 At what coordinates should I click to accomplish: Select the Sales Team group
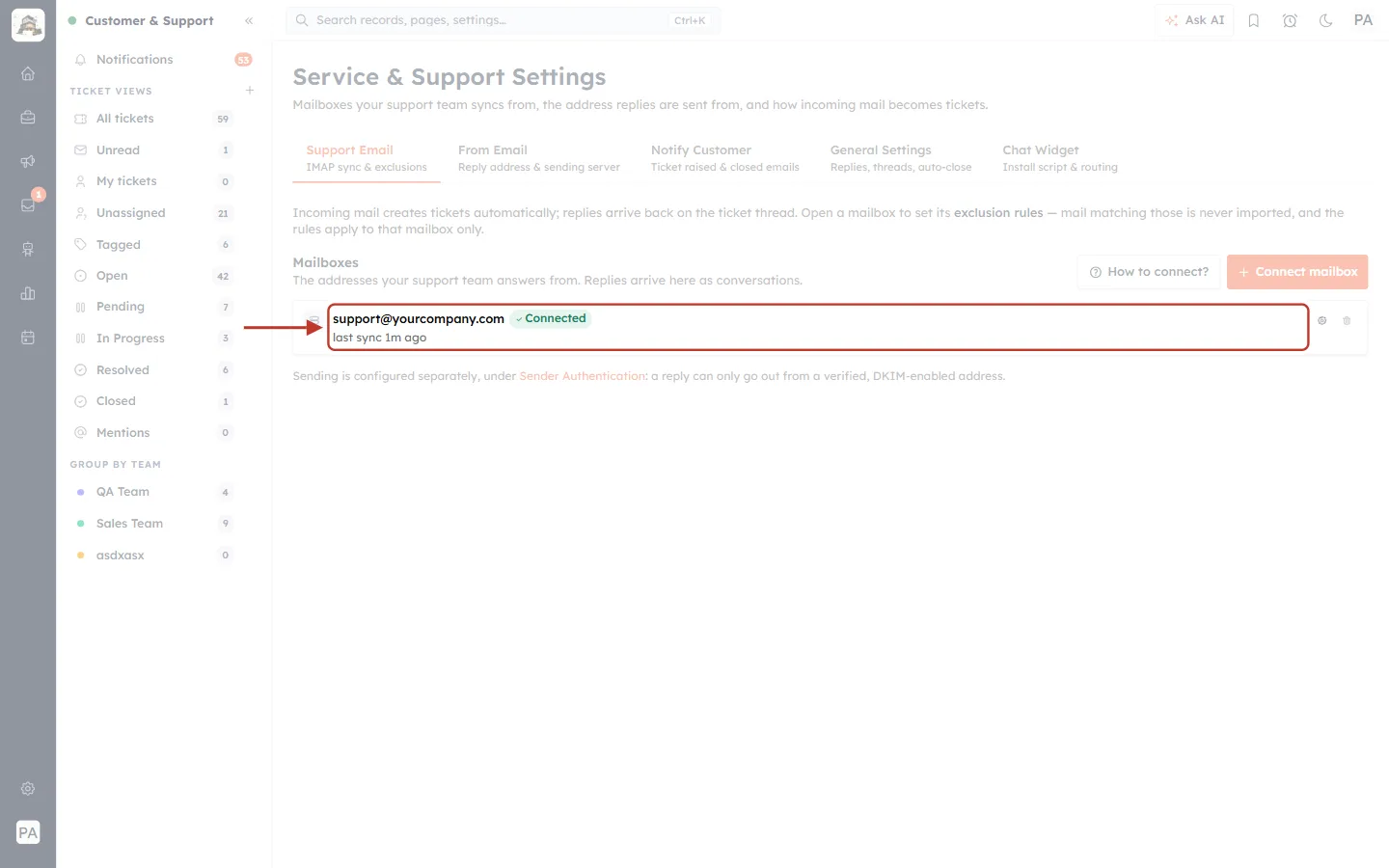click(x=154, y=524)
